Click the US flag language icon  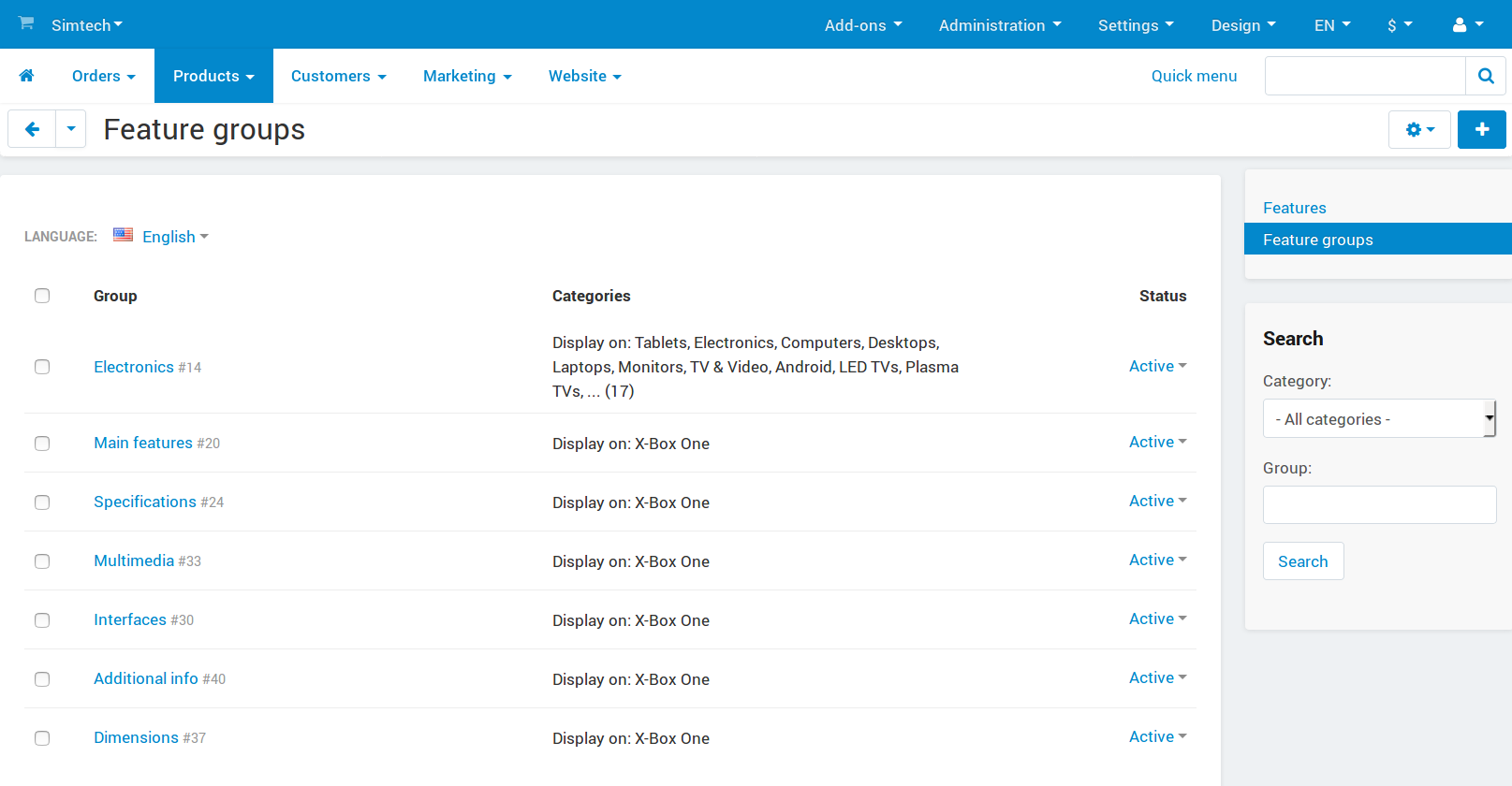pos(123,235)
